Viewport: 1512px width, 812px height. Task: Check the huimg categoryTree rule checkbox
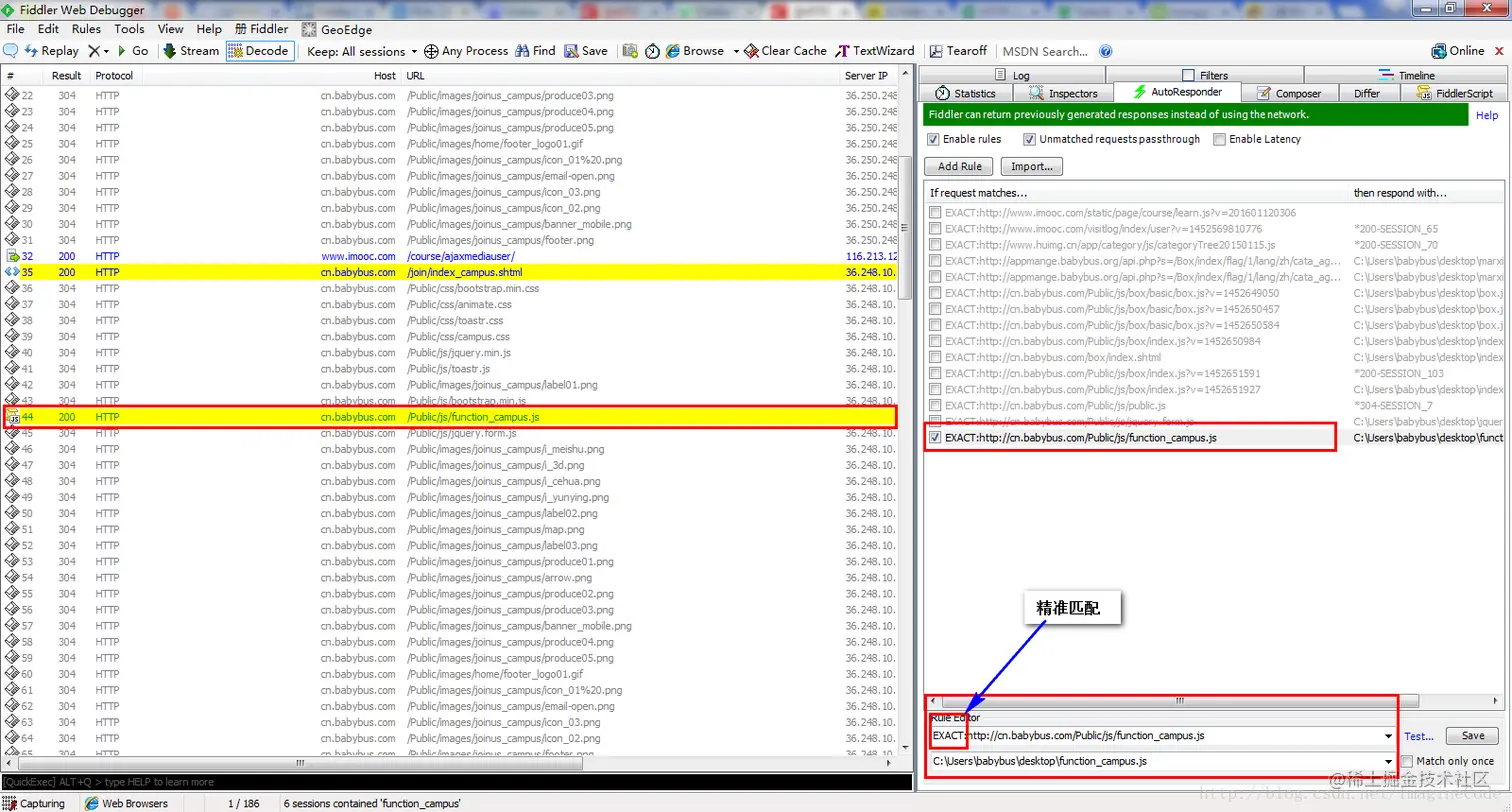pyautogui.click(x=935, y=245)
